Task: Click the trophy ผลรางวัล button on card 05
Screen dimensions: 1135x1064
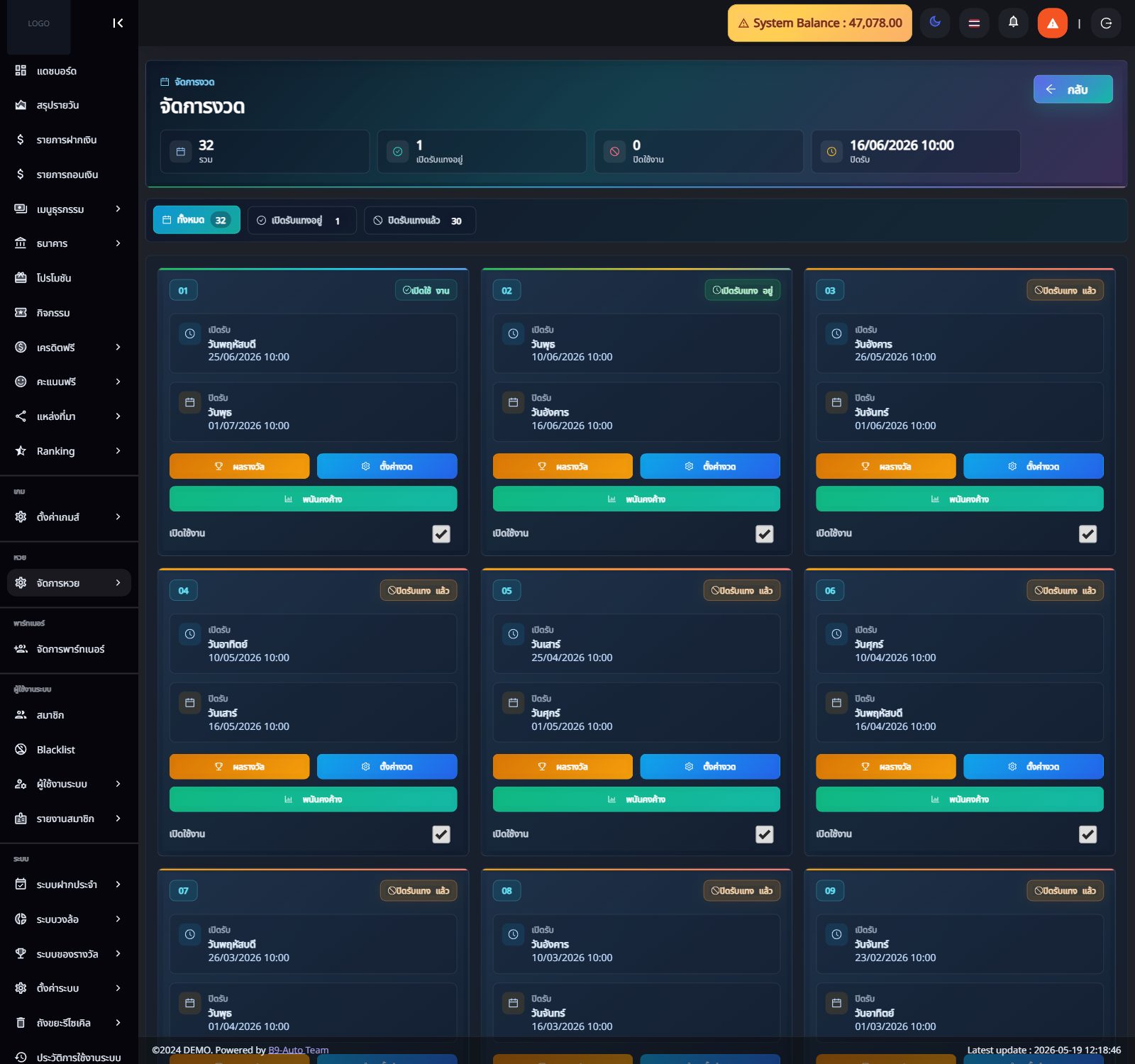Action: coord(563,767)
